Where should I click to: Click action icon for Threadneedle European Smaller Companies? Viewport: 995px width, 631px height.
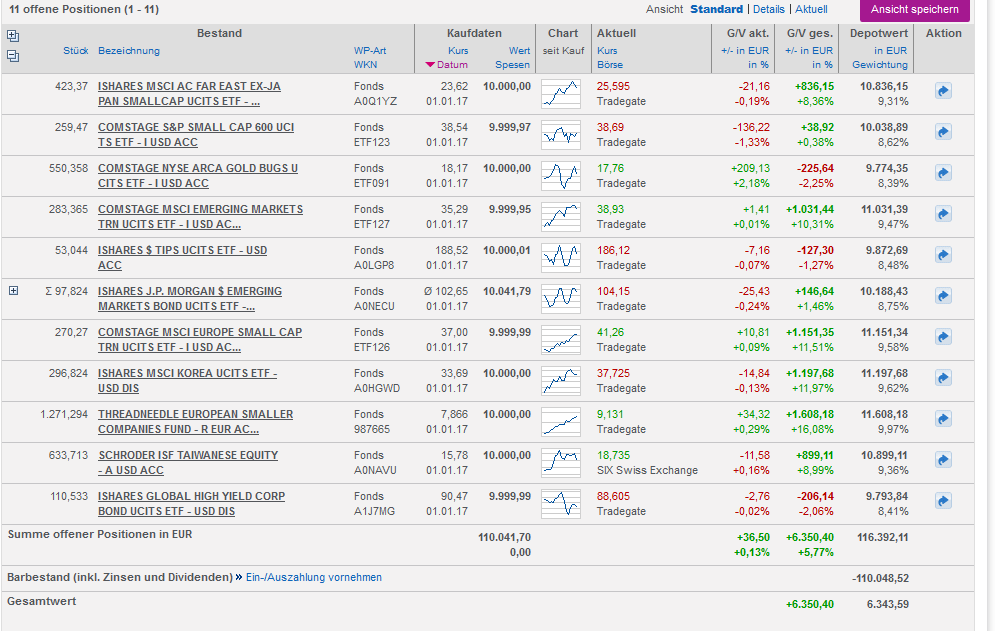942,419
